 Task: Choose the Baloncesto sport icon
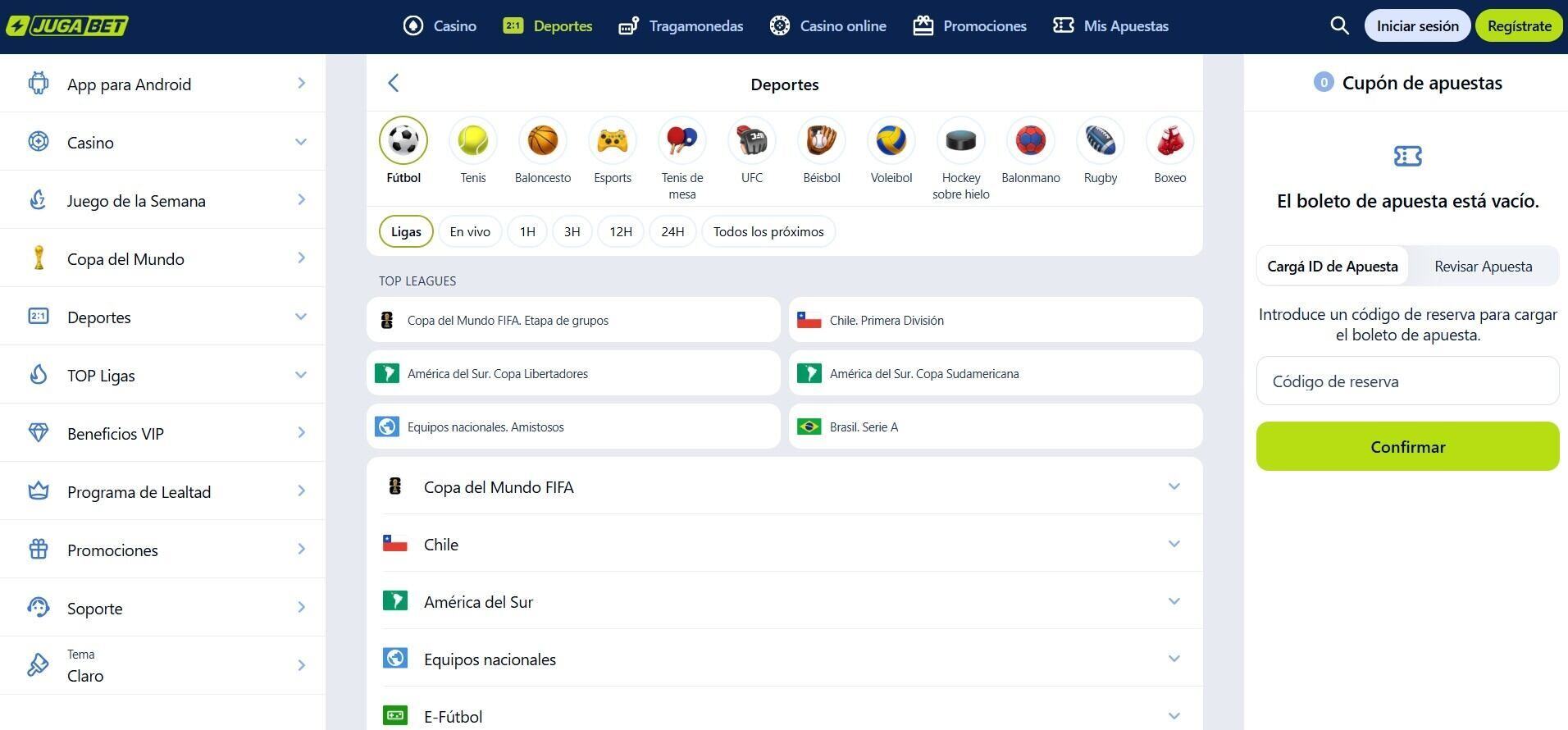coord(543,140)
